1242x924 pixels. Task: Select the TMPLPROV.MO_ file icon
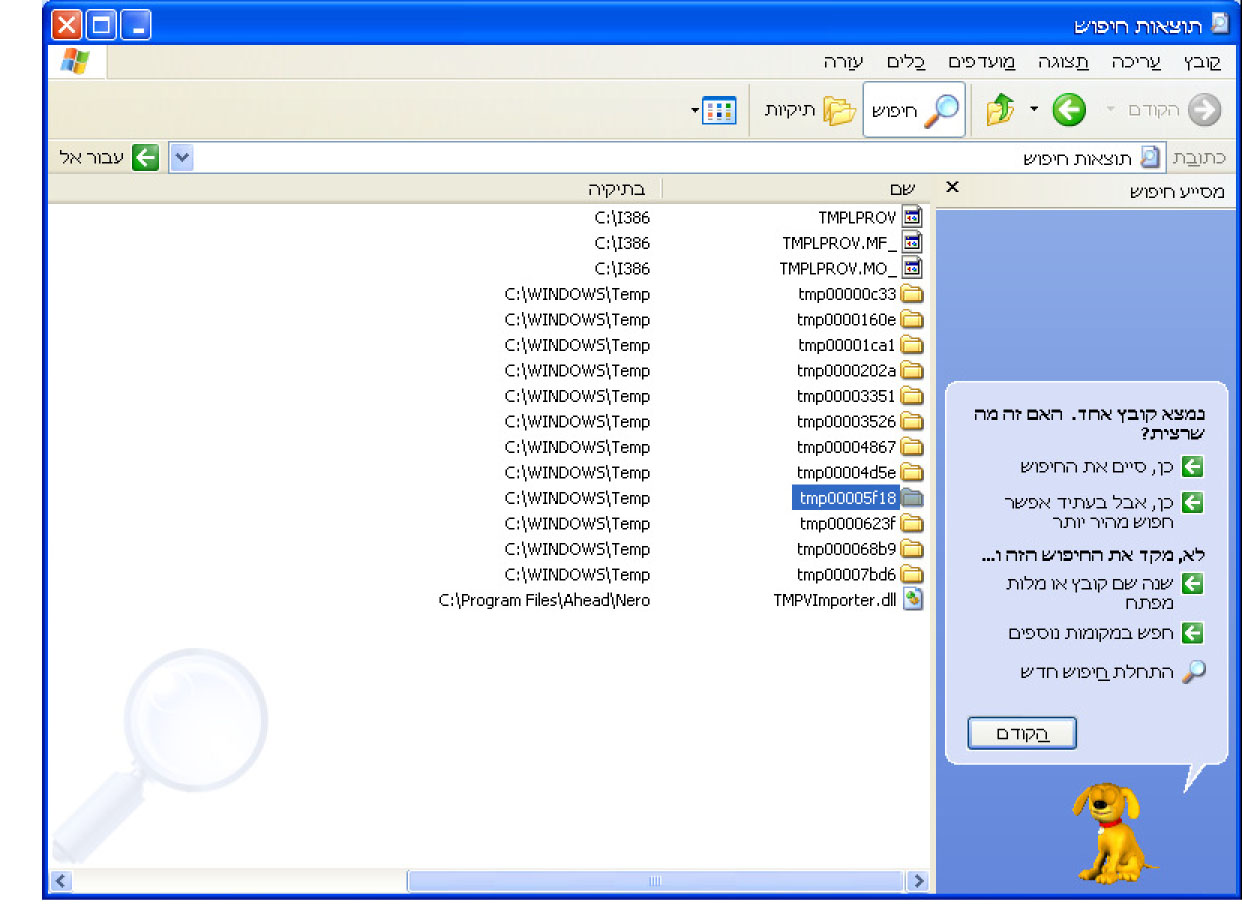click(912, 268)
